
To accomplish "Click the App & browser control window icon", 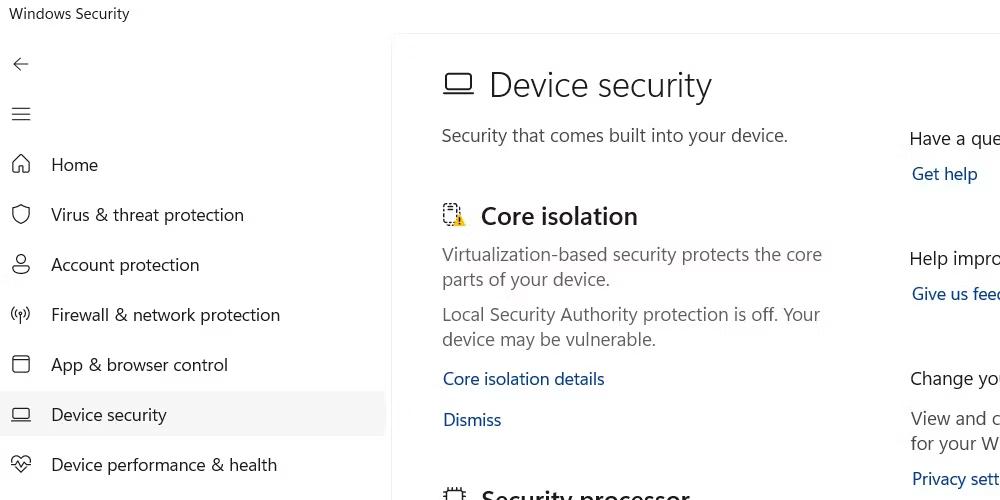I will point(21,364).
